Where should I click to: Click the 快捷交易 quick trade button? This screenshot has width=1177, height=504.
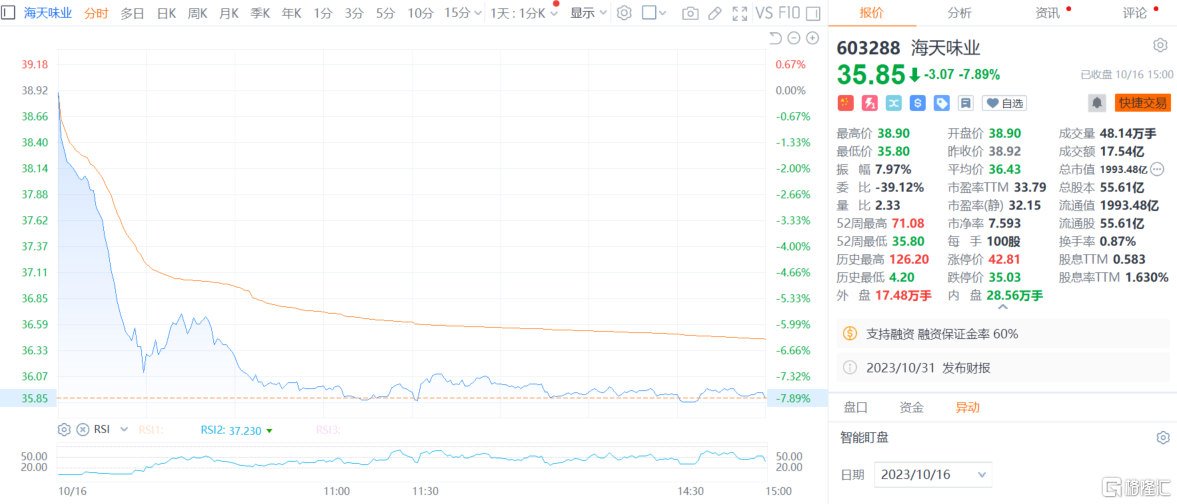coord(1142,102)
